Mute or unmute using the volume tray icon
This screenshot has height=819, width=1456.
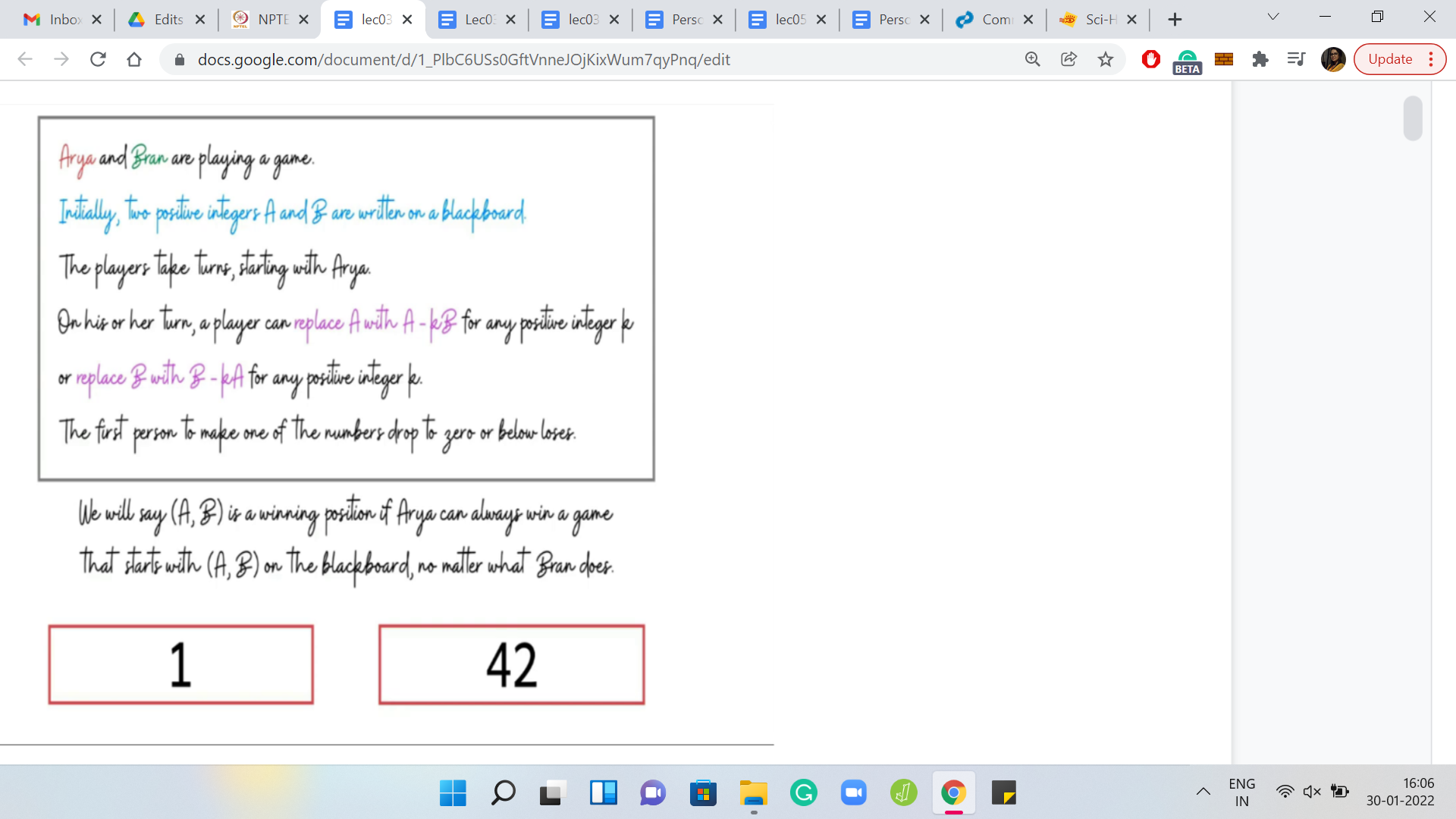pos(1312,792)
